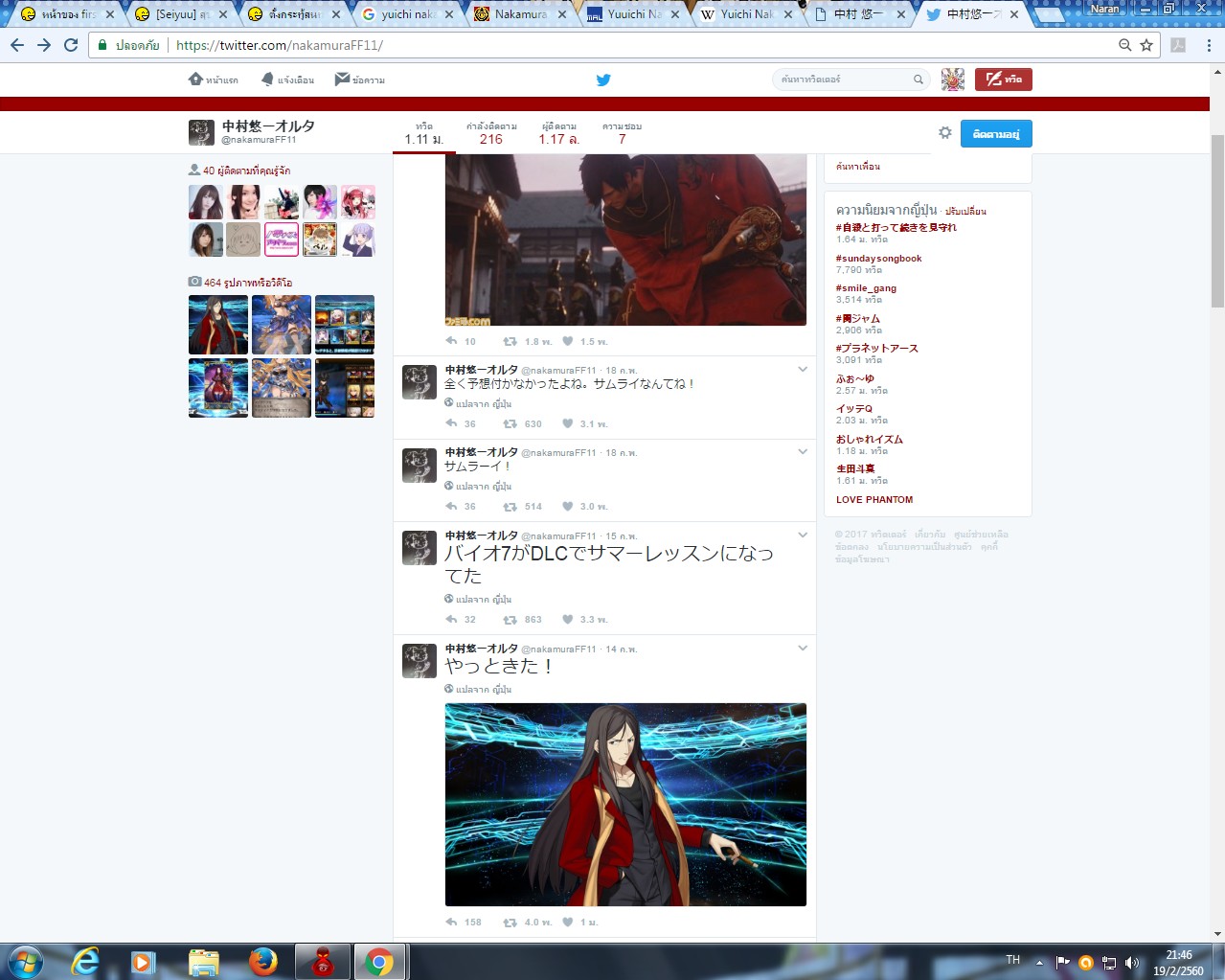This screenshot has height=980, width=1225.
Task: Open Firefox from the taskbar
Action: pos(263,962)
